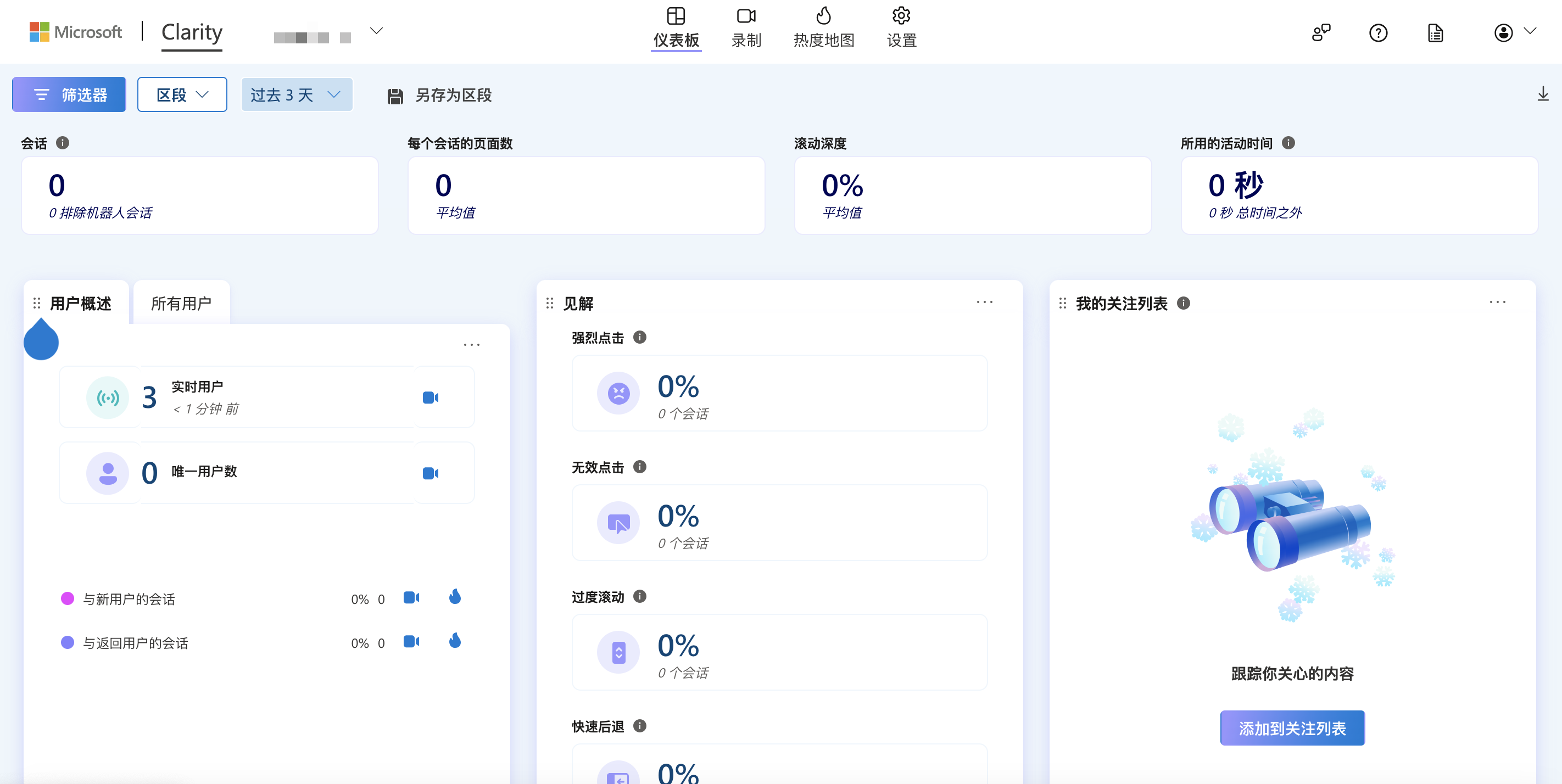
Task: Open the feedback icon in top bar
Action: click(1321, 33)
